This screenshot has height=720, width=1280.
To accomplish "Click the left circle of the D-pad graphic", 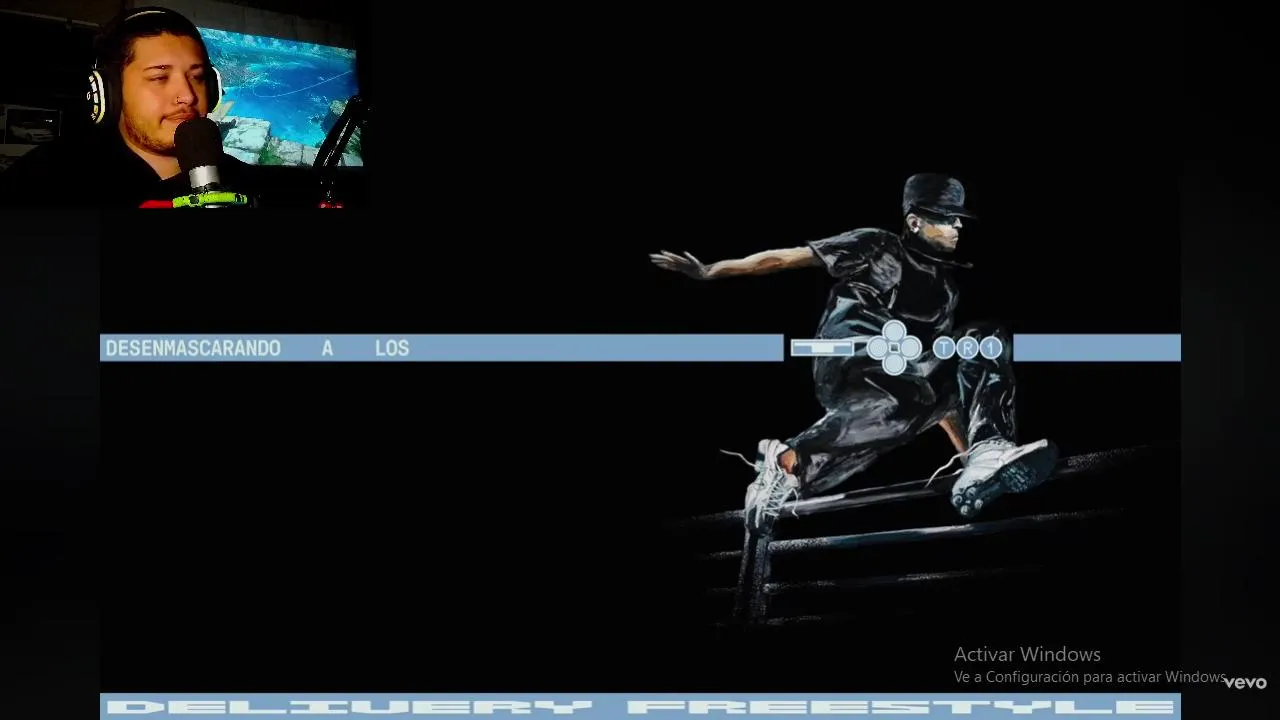I will (x=878, y=348).
